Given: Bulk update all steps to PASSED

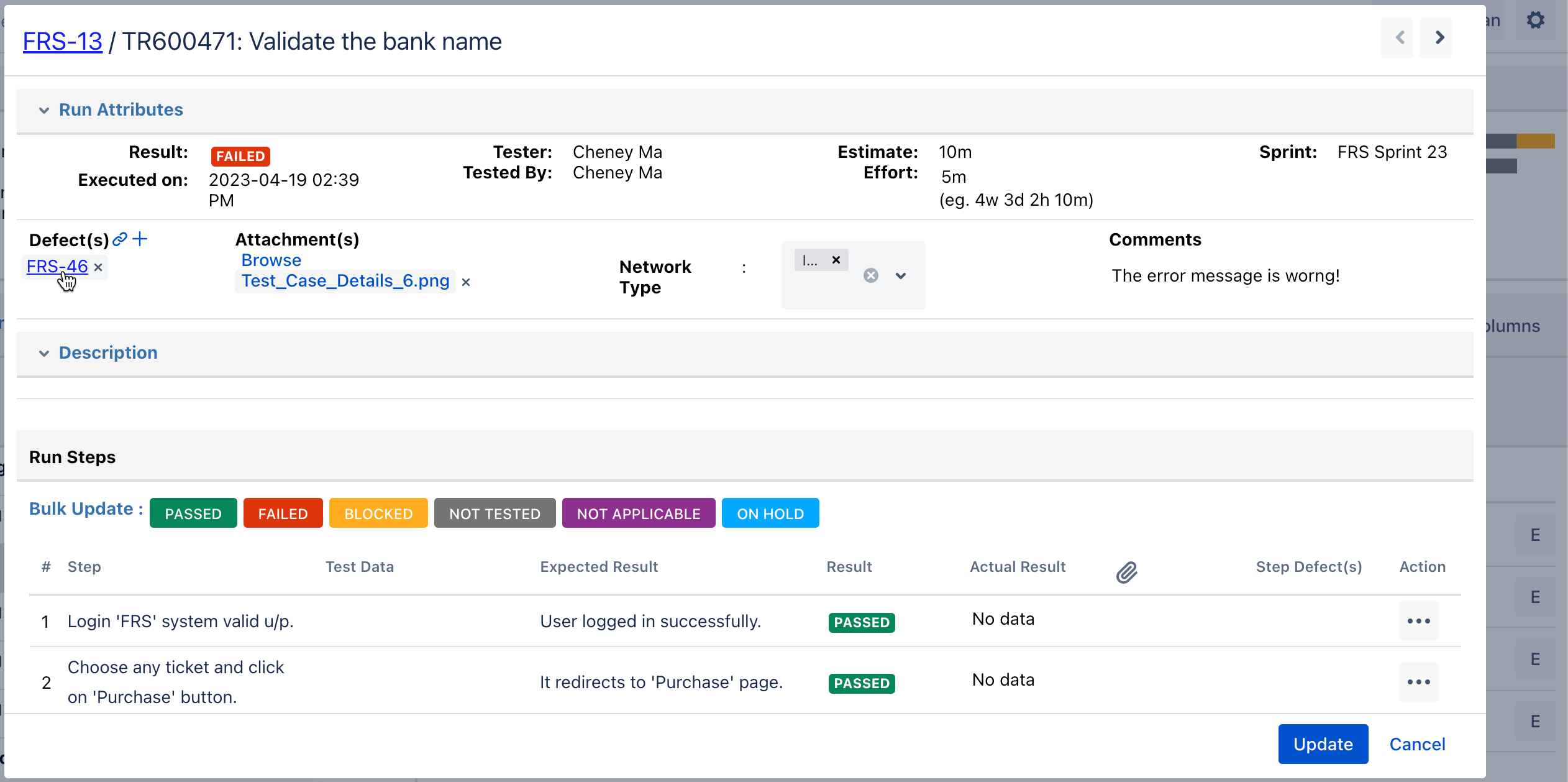Looking at the screenshot, I should pyautogui.click(x=193, y=513).
